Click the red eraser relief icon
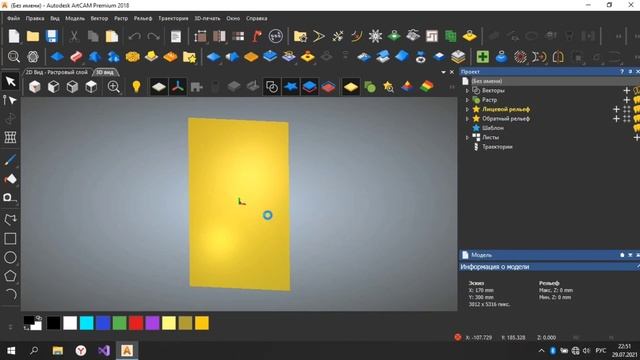640x360 pixels. [76, 56]
